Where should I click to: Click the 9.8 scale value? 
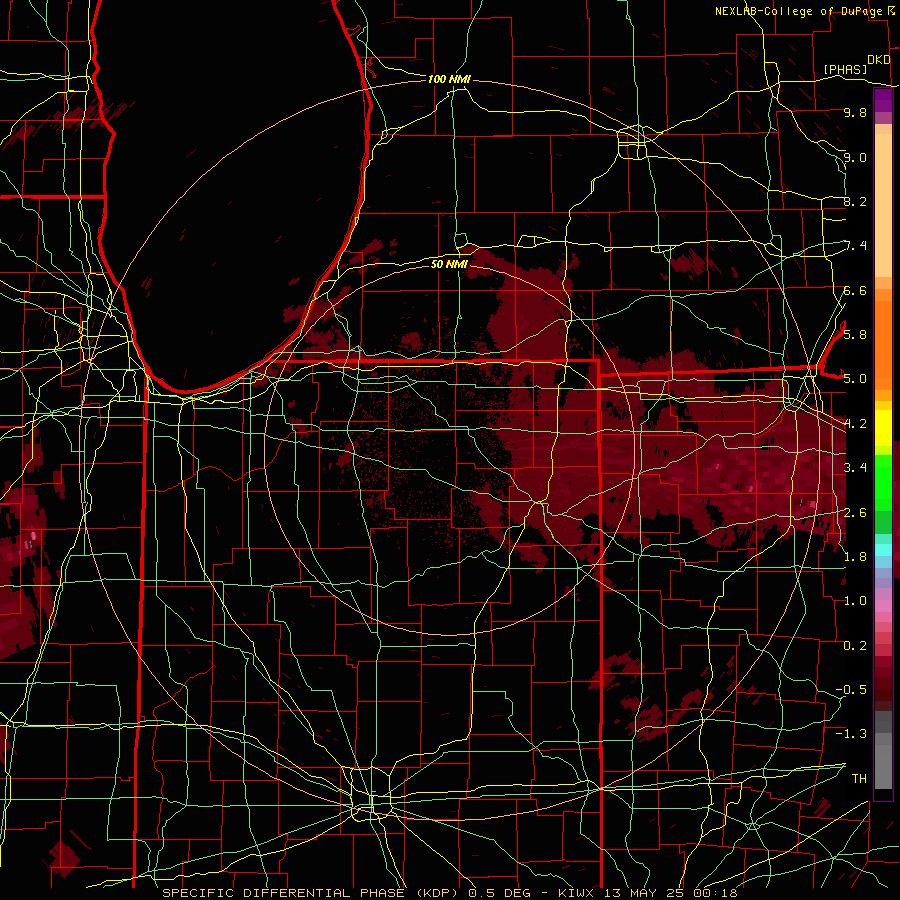[x=855, y=113]
